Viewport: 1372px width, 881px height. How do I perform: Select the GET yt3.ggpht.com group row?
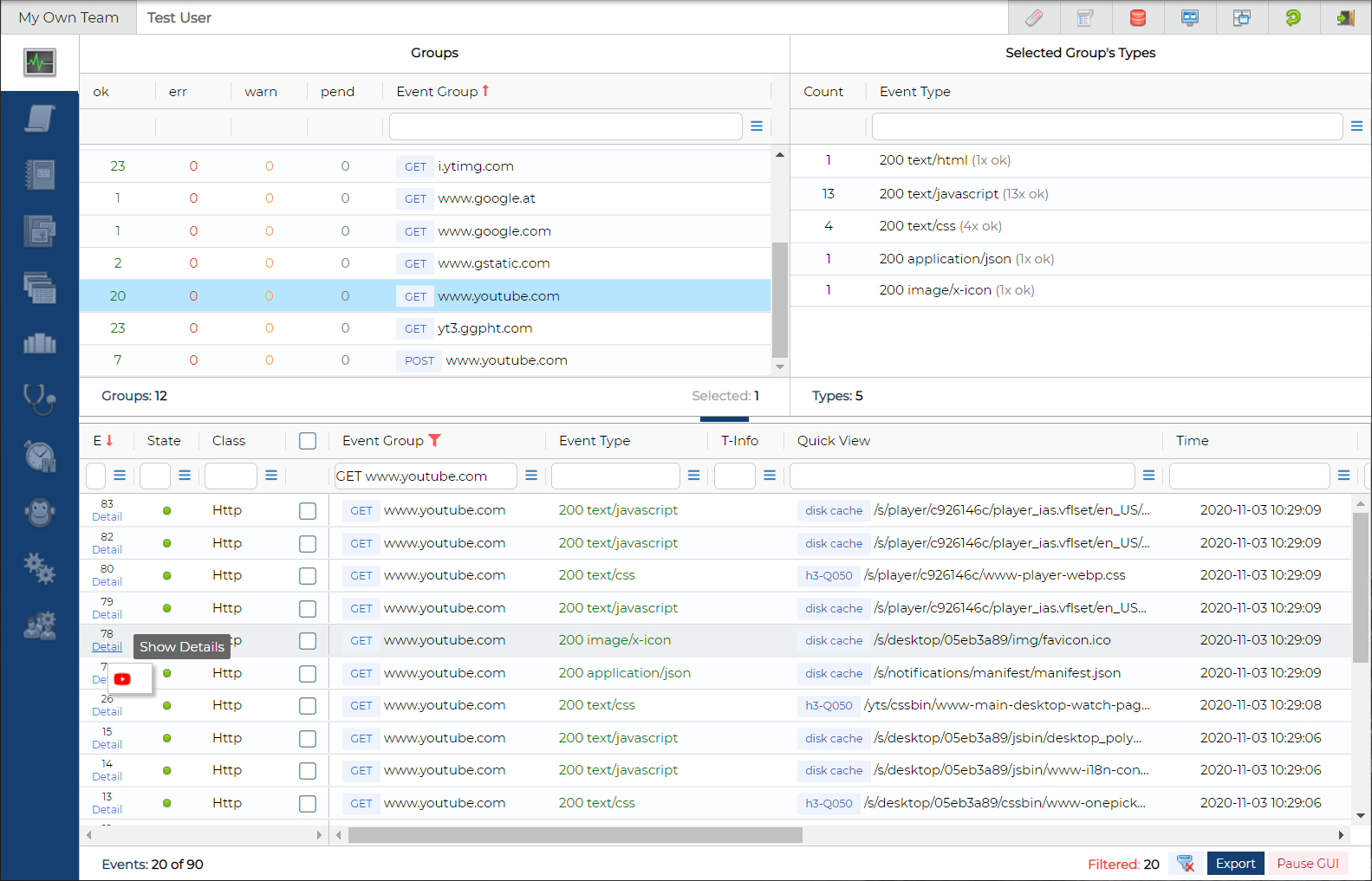pos(425,328)
